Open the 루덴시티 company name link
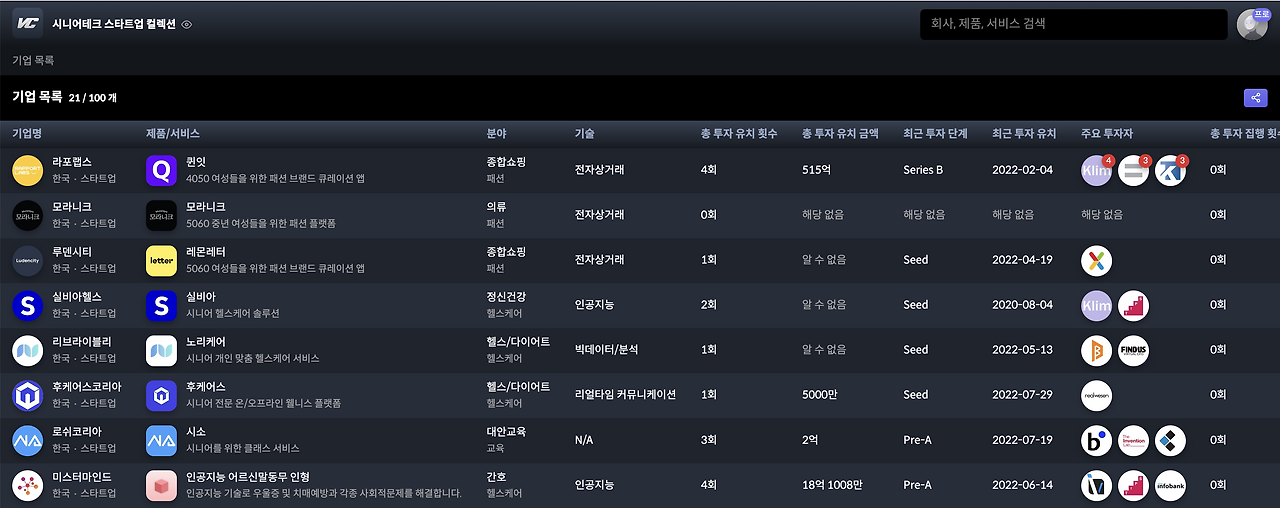 pyautogui.click(x=71, y=252)
